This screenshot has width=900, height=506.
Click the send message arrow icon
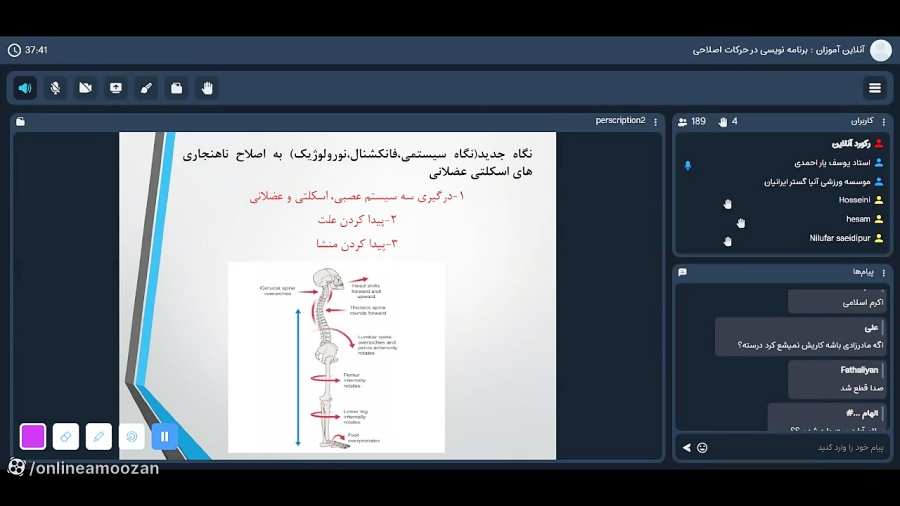point(686,447)
